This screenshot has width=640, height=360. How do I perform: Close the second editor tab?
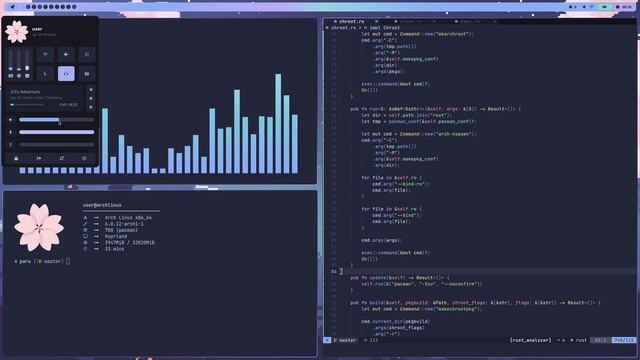(x=434, y=21)
